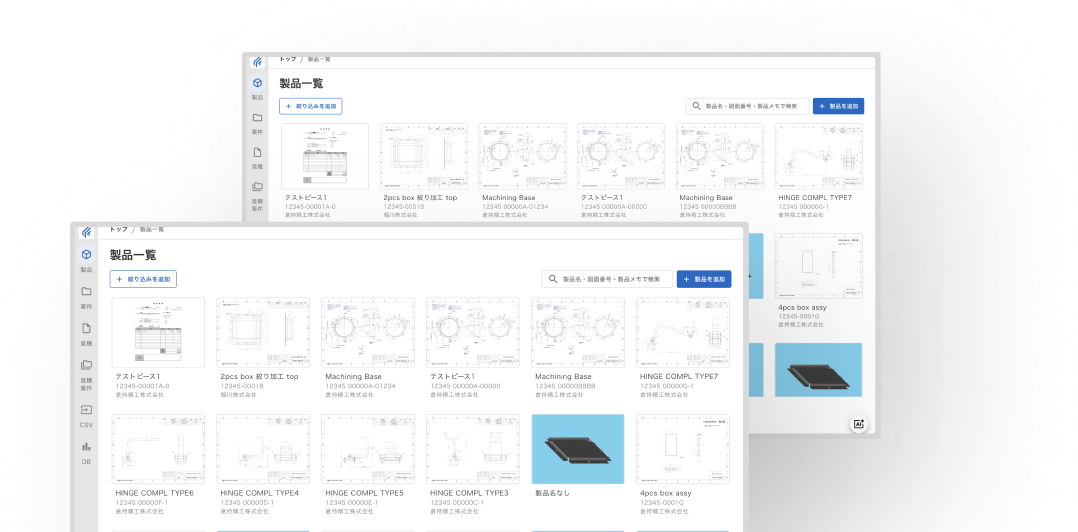Screen dimensions: 1078x532
Task: Click the 製品一覧 heading in the front window
Action: click(x=133, y=255)
